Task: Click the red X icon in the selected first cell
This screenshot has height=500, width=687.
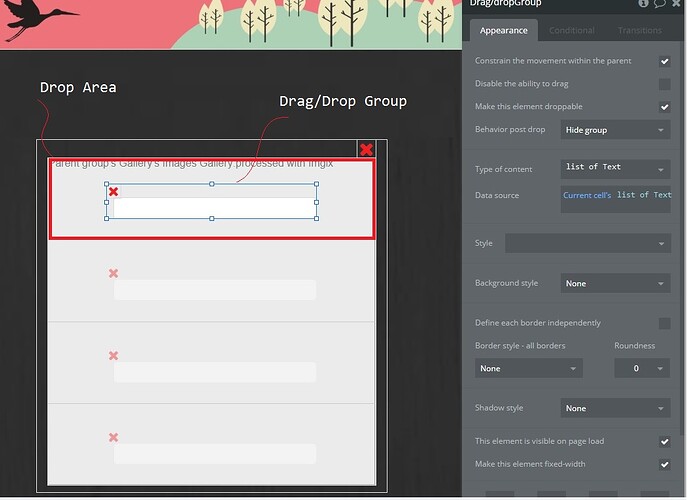Action: 113,191
